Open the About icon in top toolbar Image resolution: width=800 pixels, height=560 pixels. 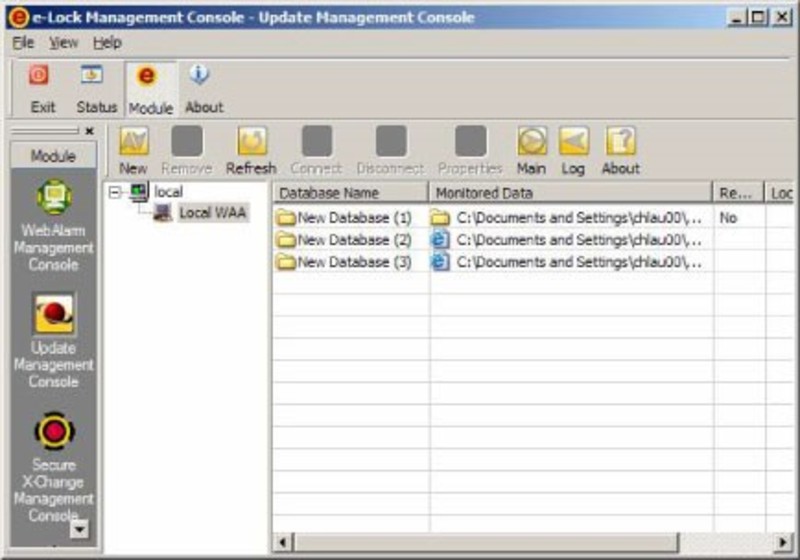[x=199, y=75]
